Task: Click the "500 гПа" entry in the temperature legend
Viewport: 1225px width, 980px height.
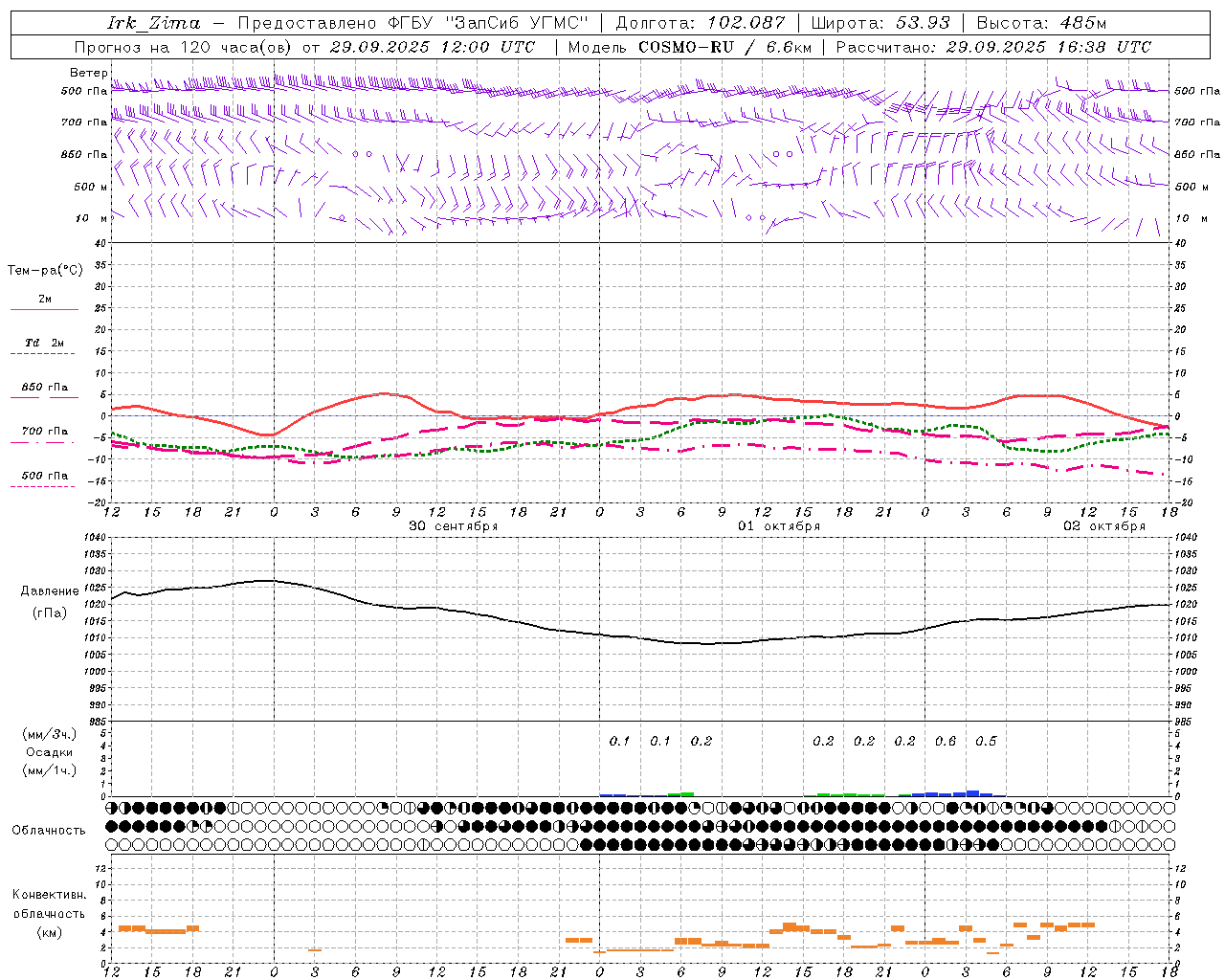Action: [x=45, y=476]
